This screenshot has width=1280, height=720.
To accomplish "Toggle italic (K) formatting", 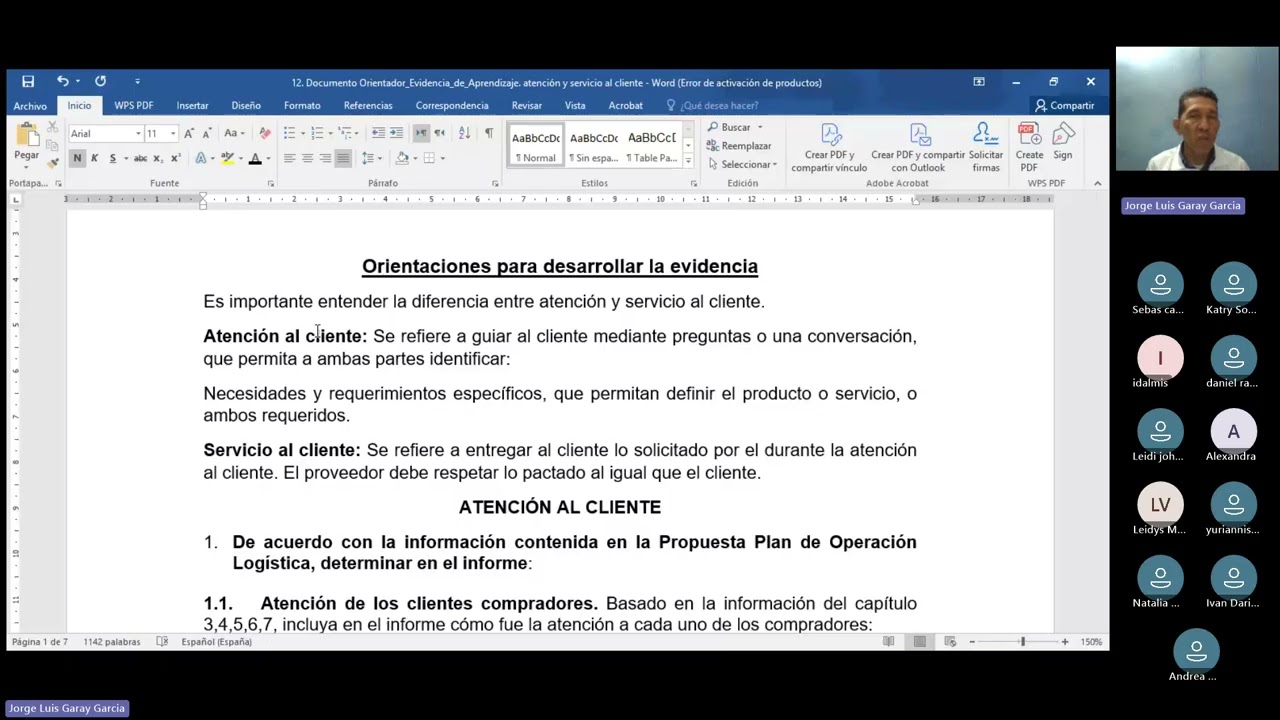I will click(94, 158).
